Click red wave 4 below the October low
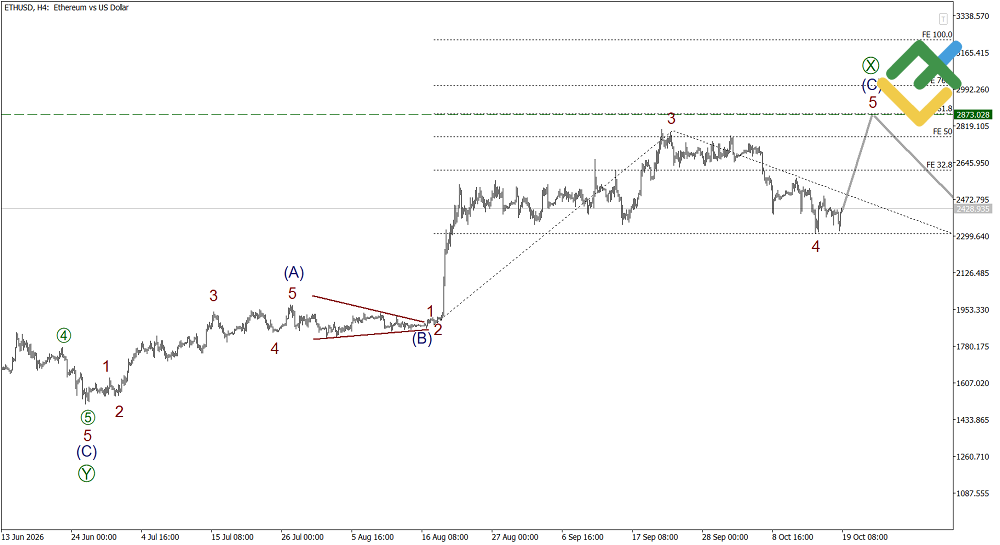 pos(816,246)
